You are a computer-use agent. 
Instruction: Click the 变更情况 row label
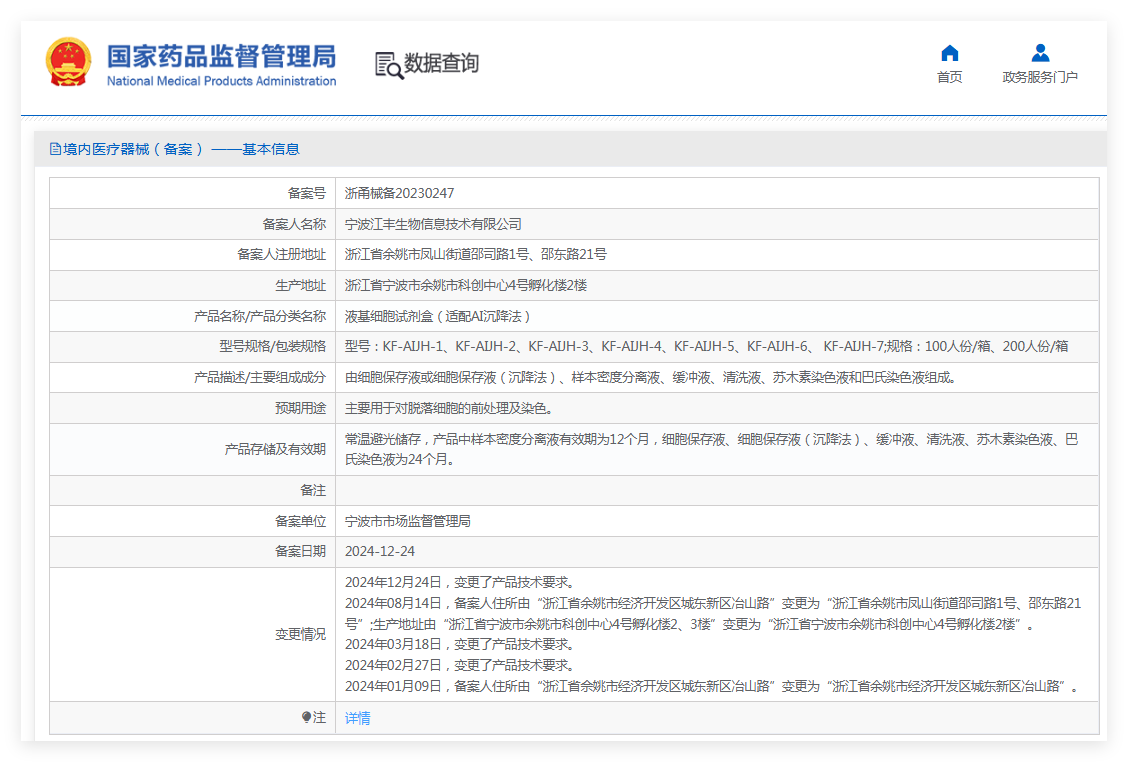300,634
